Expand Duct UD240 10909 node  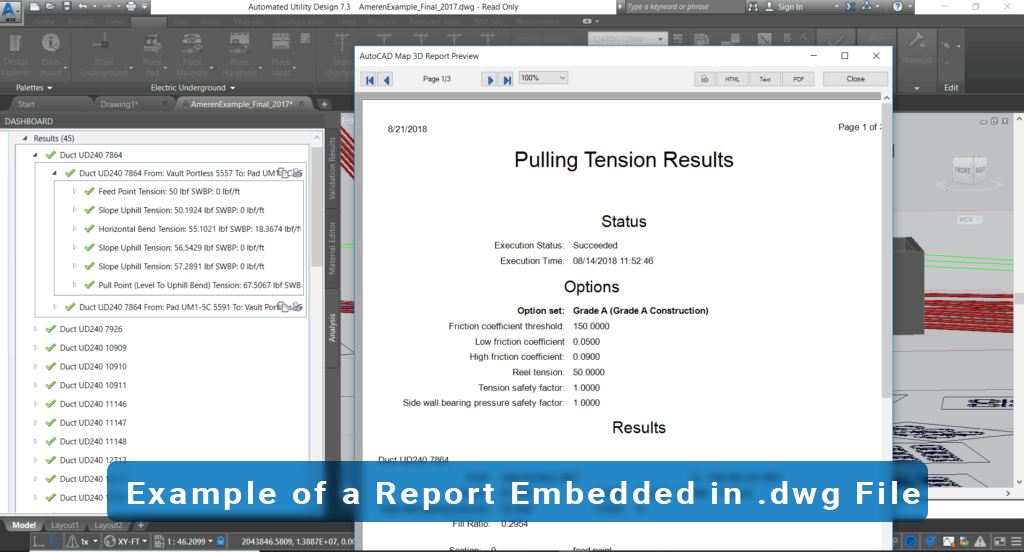click(x=35, y=348)
